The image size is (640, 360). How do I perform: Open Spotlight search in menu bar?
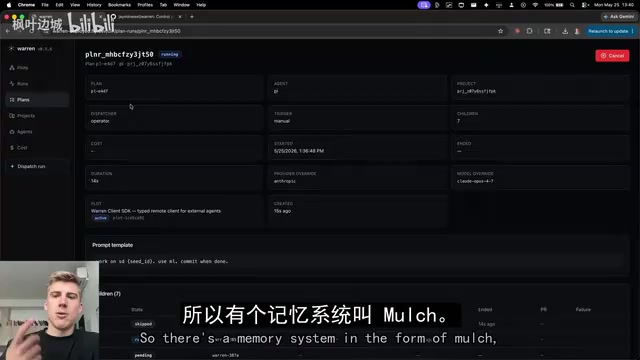point(572,5)
